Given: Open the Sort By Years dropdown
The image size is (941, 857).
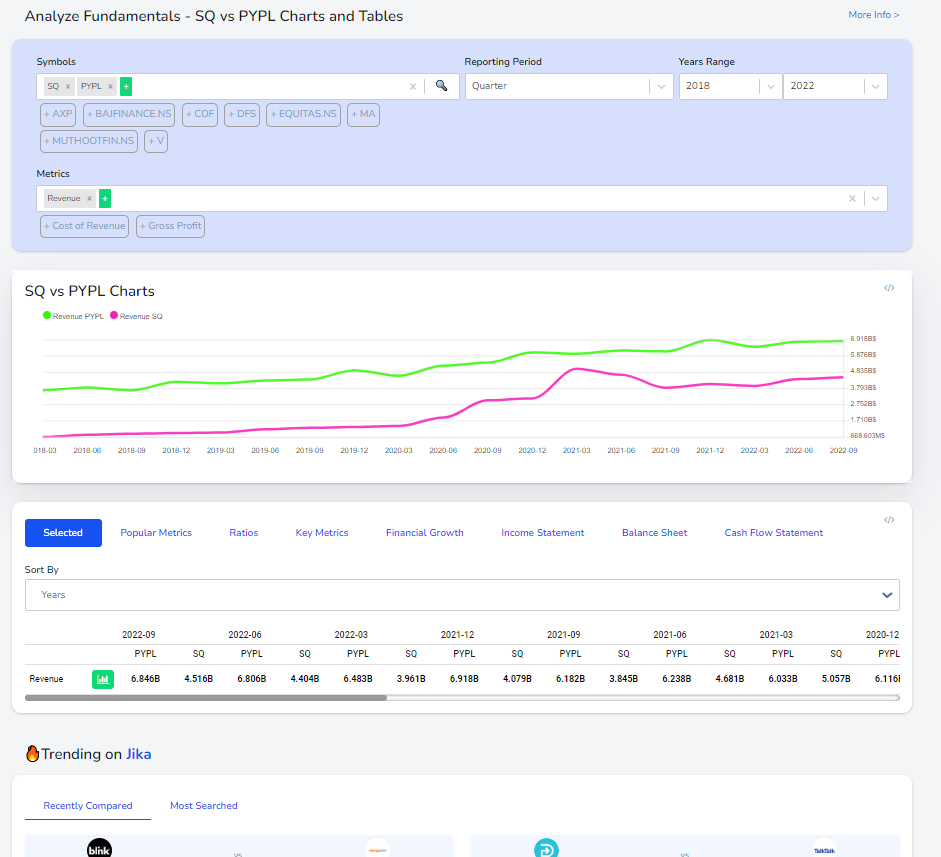Looking at the screenshot, I should point(462,595).
